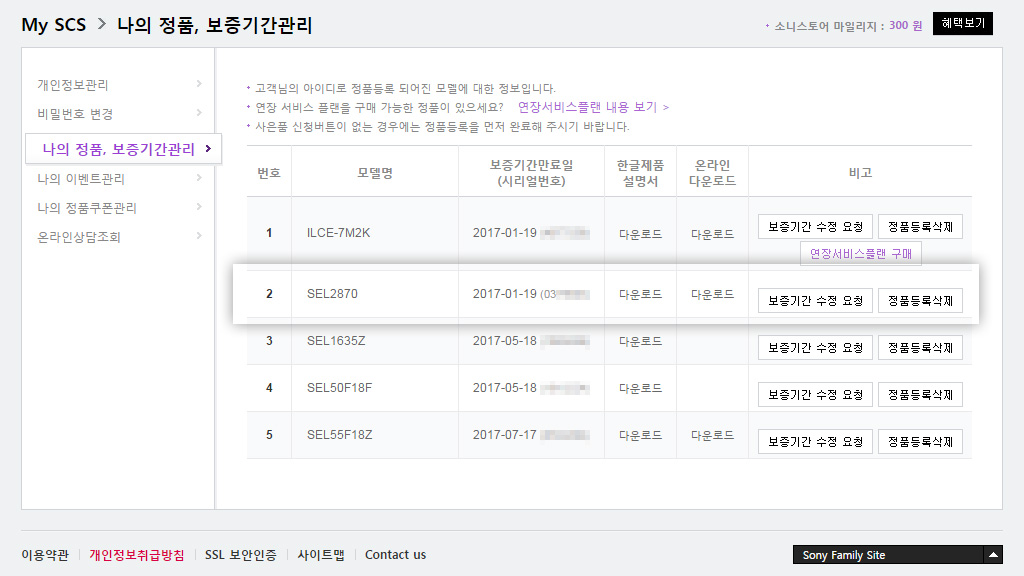Viewport: 1024px width, 576px height.
Task: Click 연장서비스플랜 구매 button for ILCE-7M2K
Action: tap(860, 254)
